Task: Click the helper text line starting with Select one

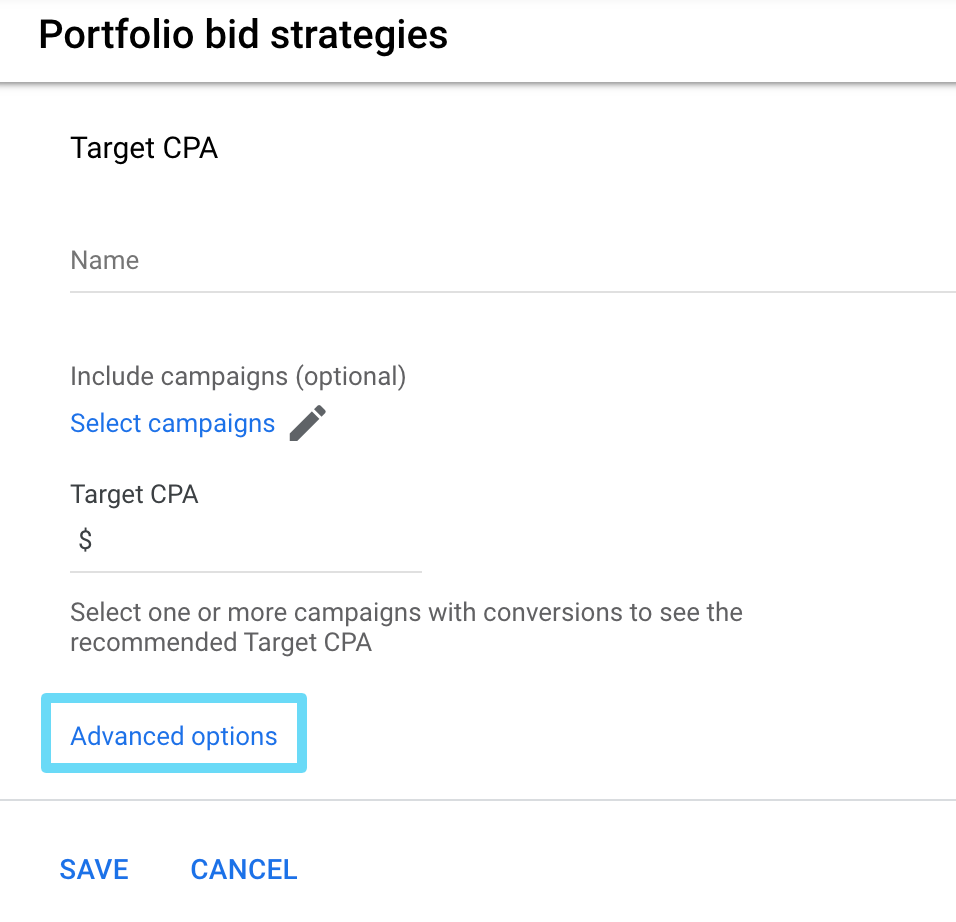Action: click(x=406, y=612)
